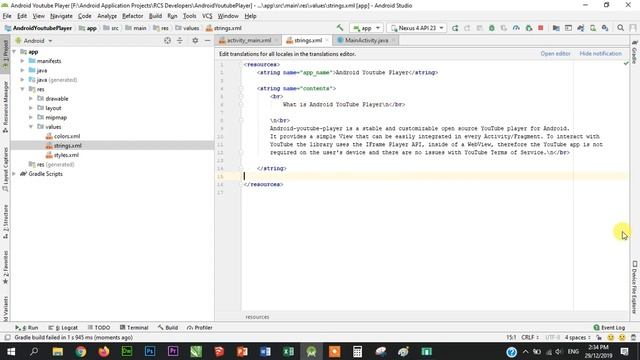The width and height of the screenshot is (640, 360).
Task: Click the Windows Start button
Action: point(11,351)
